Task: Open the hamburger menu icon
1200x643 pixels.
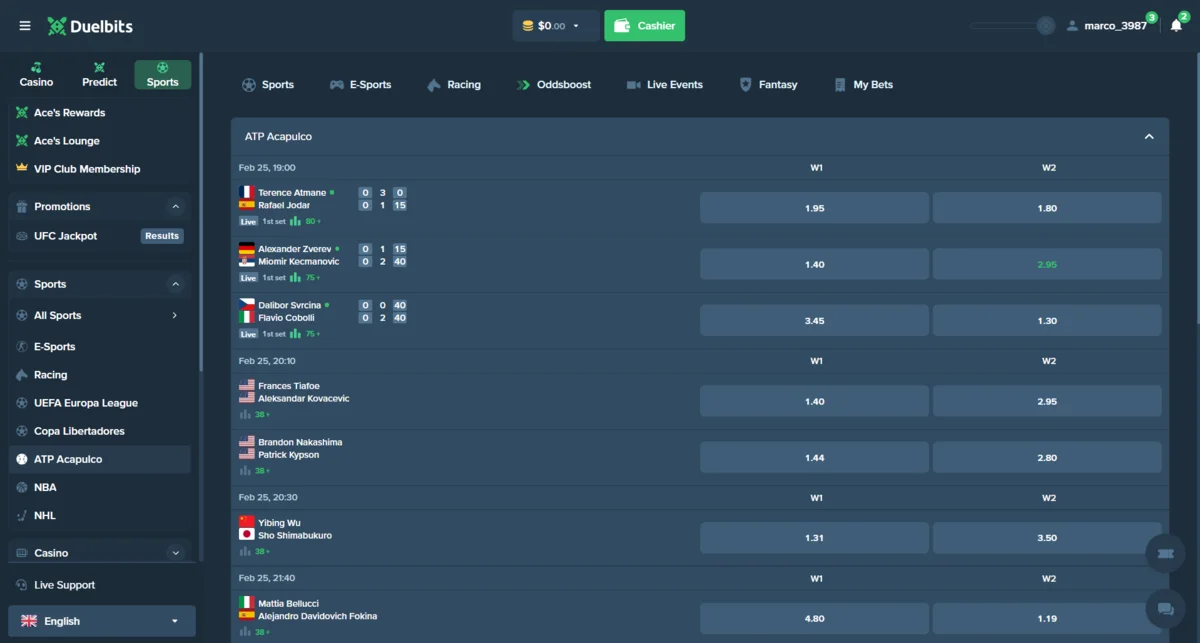Action: [25, 26]
